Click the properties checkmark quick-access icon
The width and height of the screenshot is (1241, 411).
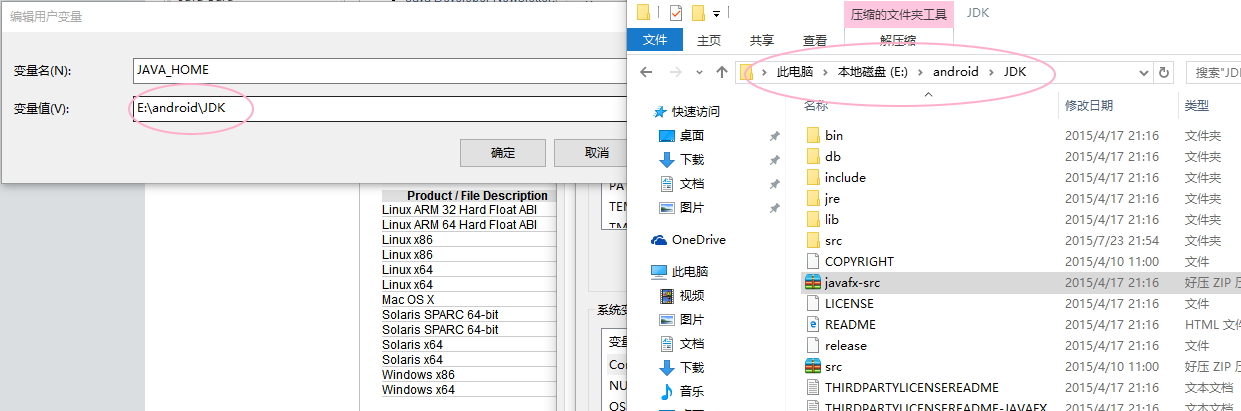675,13
